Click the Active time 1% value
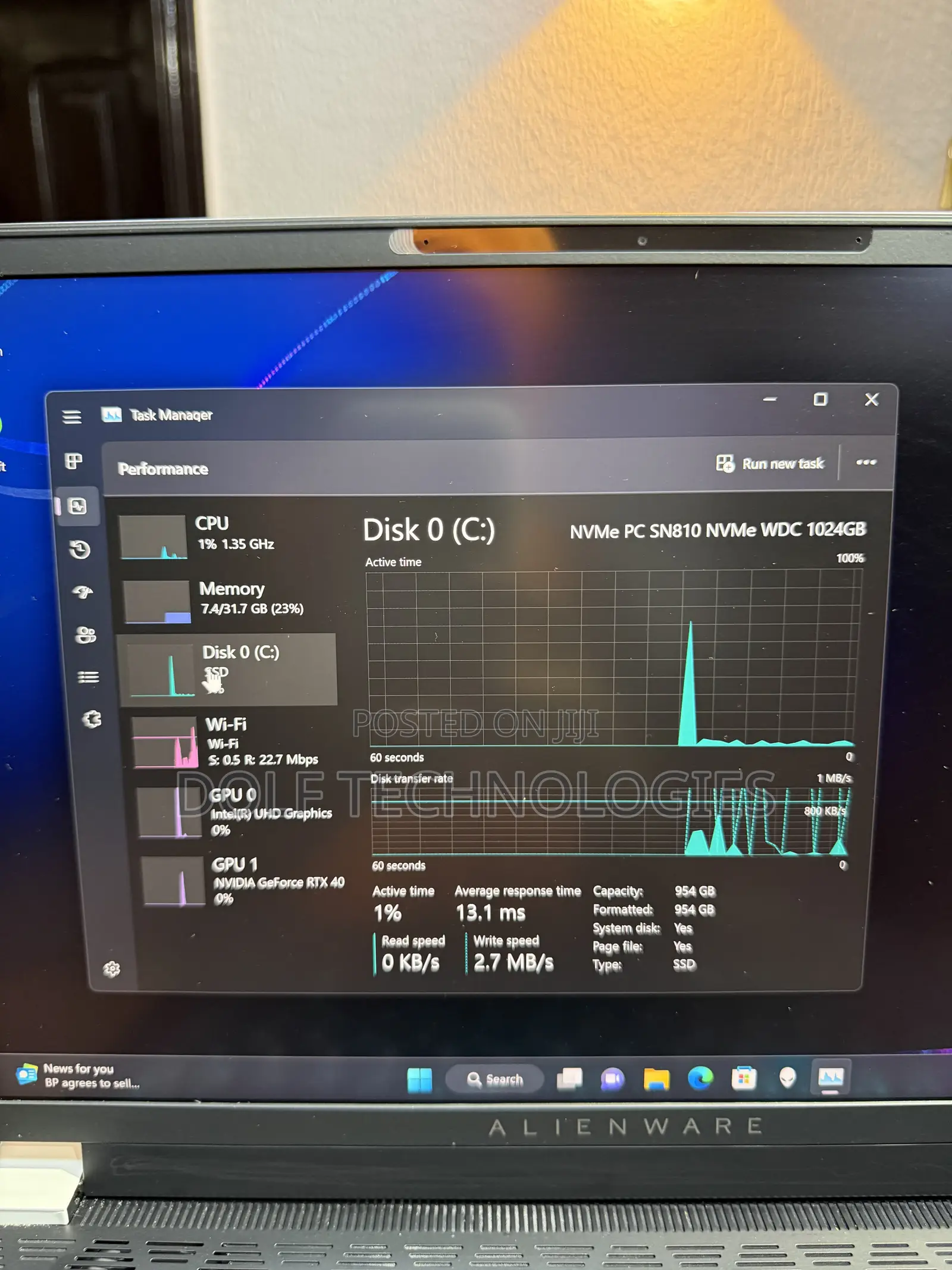Screen dimensions: 952x1270 click(387, 913)
